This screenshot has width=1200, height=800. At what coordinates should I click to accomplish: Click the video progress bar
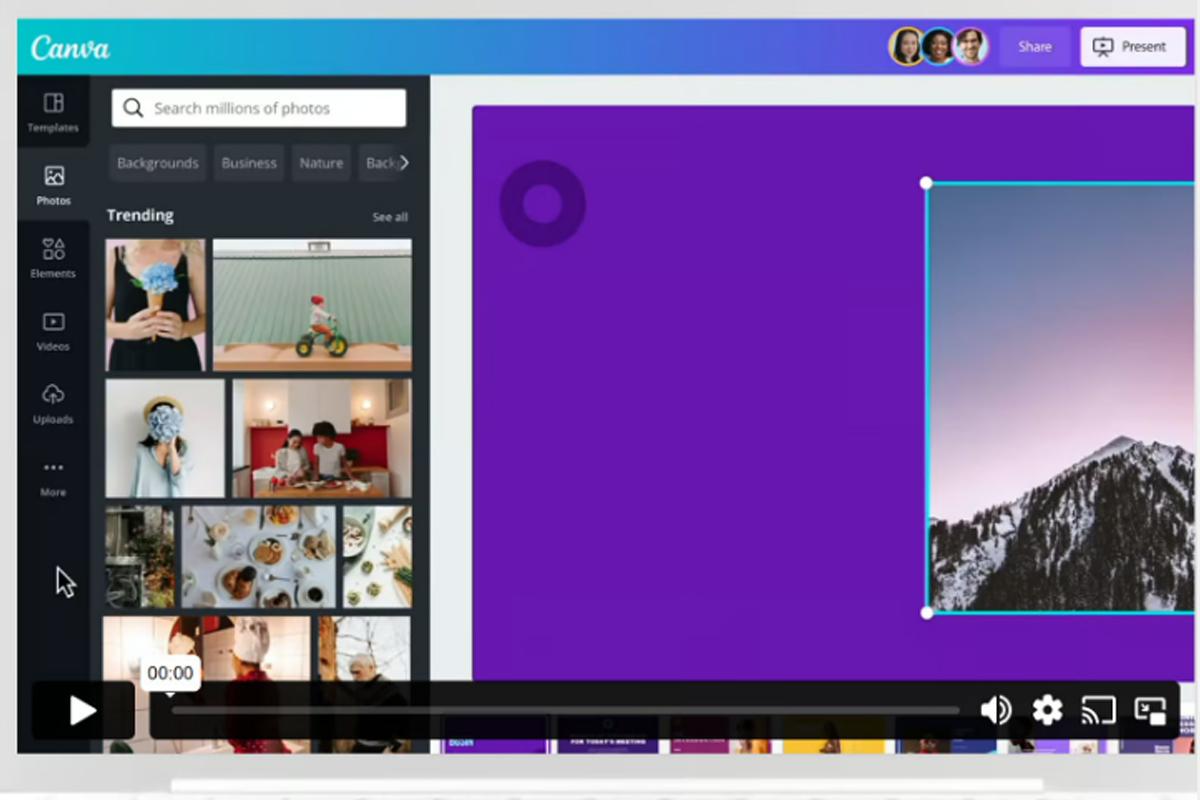pyautogui.click(x=565, y=711)
